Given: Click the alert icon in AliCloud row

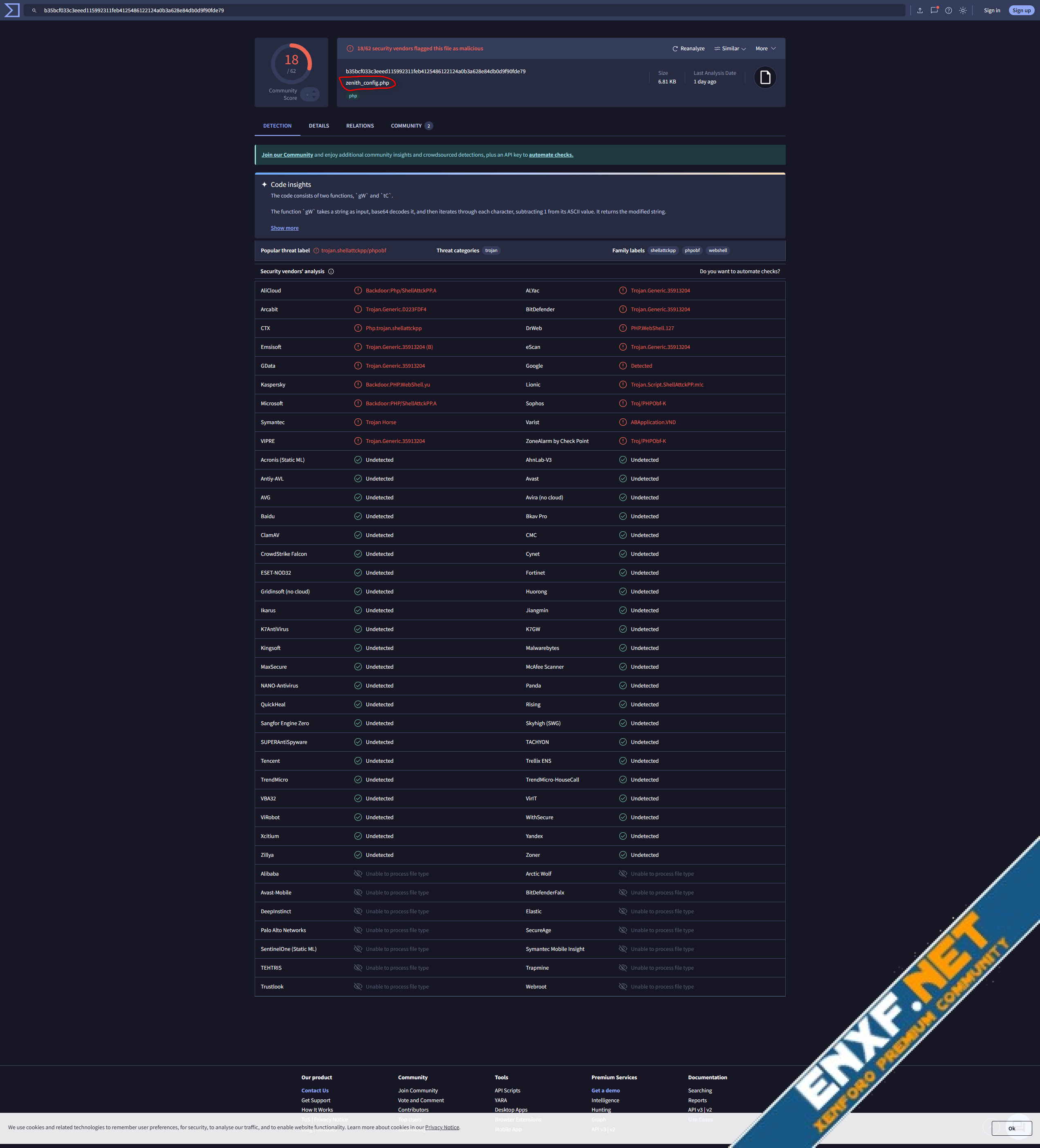Looking at the screenshot, I should pyautogui.click(x=358, y=290).
